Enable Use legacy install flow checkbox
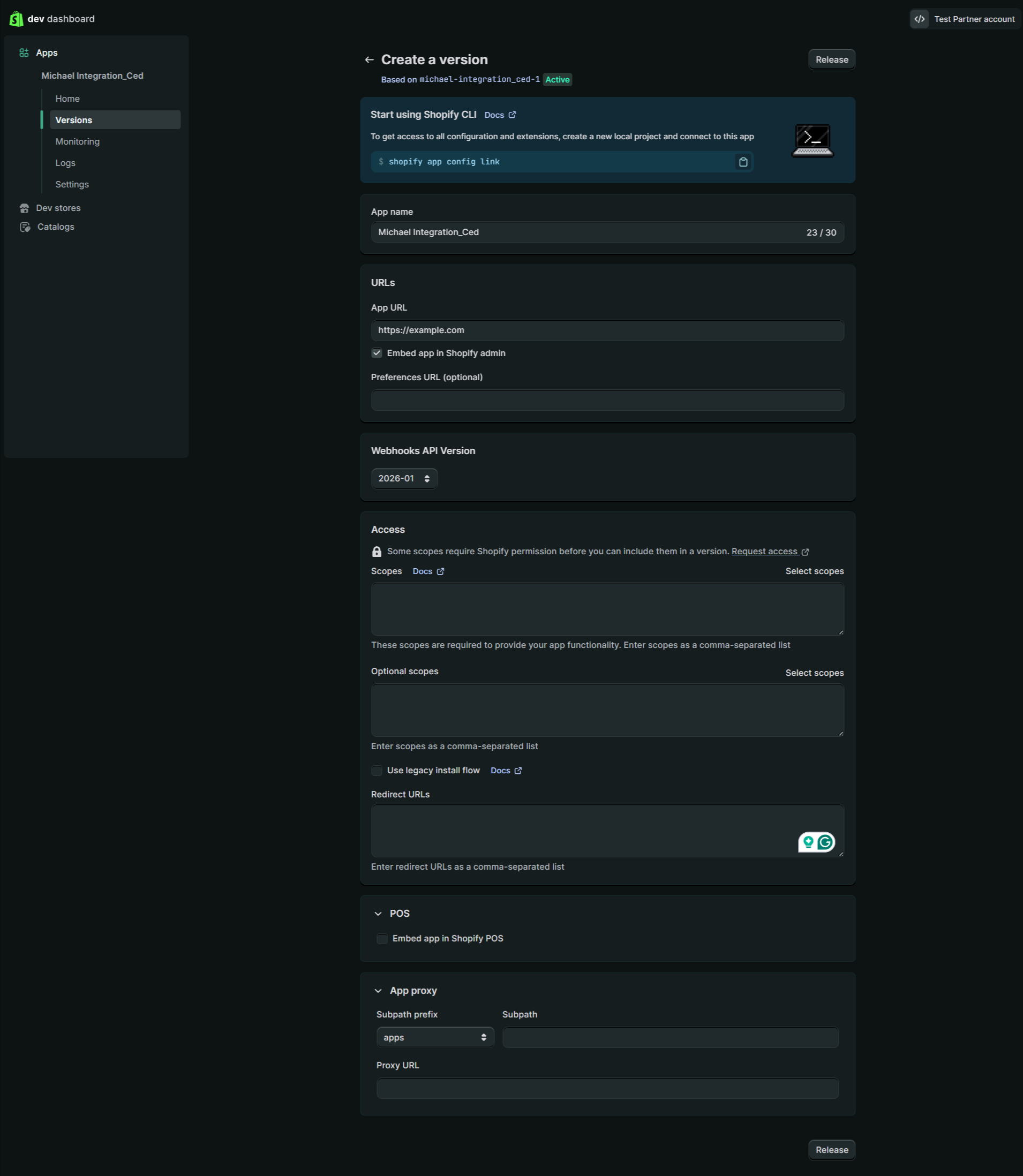 click(377, 771)
